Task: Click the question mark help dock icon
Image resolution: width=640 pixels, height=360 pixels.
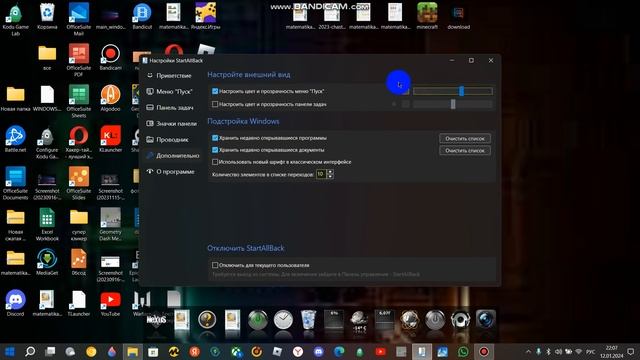Action: click(x=207, y=320)
